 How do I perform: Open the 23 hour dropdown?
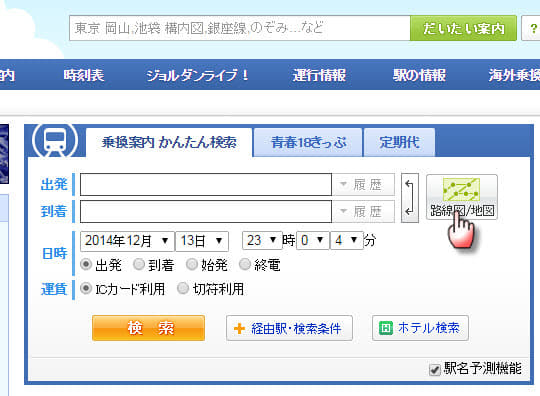pyautogui.click(x=262, y=240)
